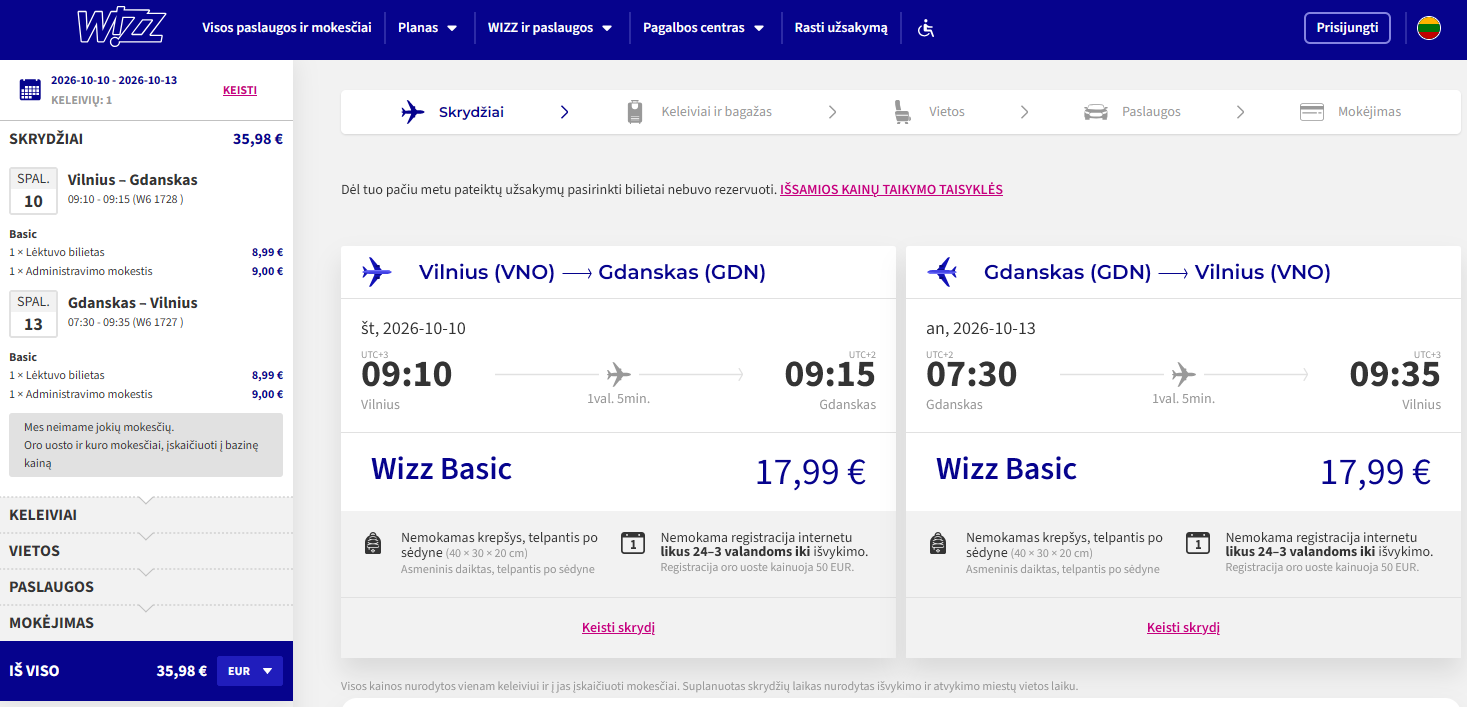Viewport: 1467px width, 707px height.
Task: Click Wizz Basic label in Gdanskas–Vilnius card
Action: (x=1006, y=469)
